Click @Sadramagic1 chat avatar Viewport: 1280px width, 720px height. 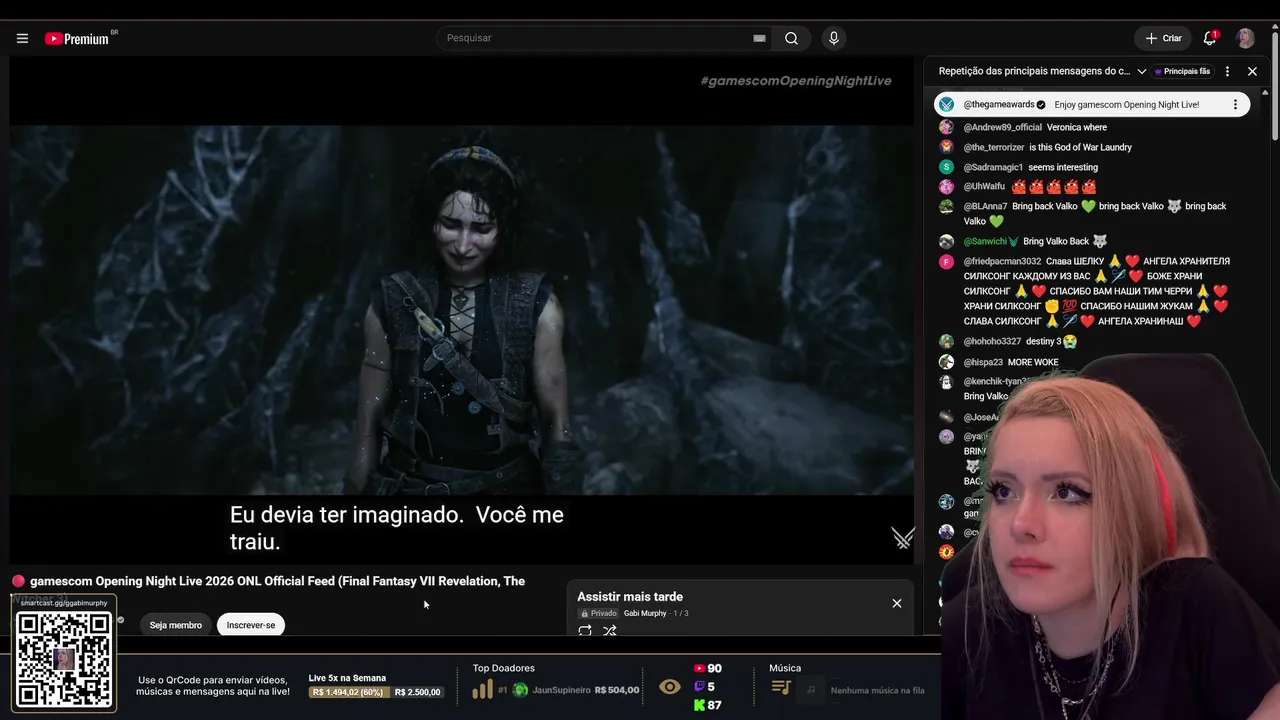coord(946,167)
